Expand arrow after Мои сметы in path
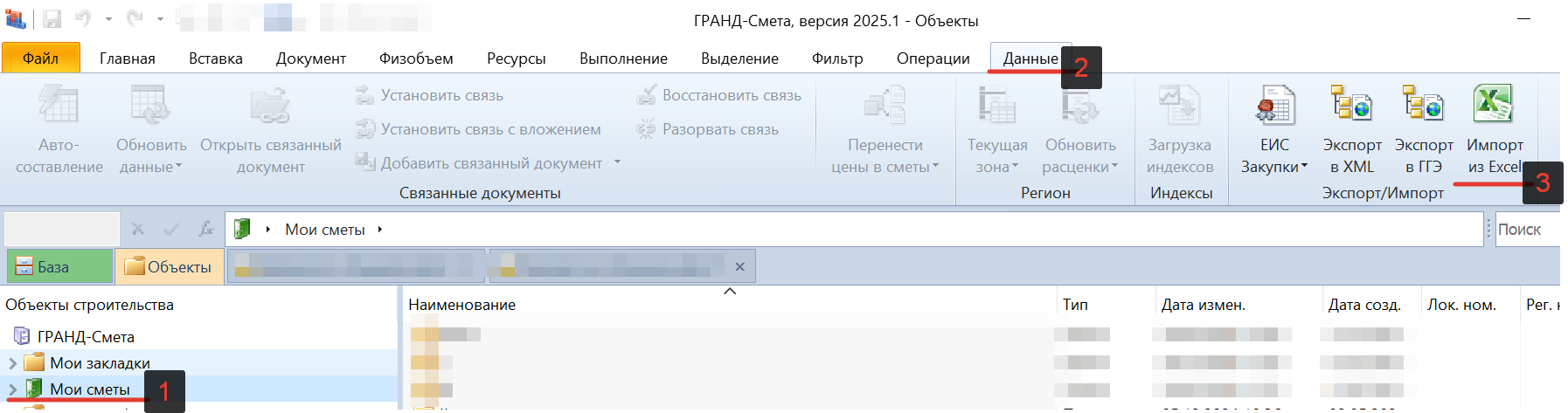The height and width of the screenshot is (413, 1568). (380, 229)
